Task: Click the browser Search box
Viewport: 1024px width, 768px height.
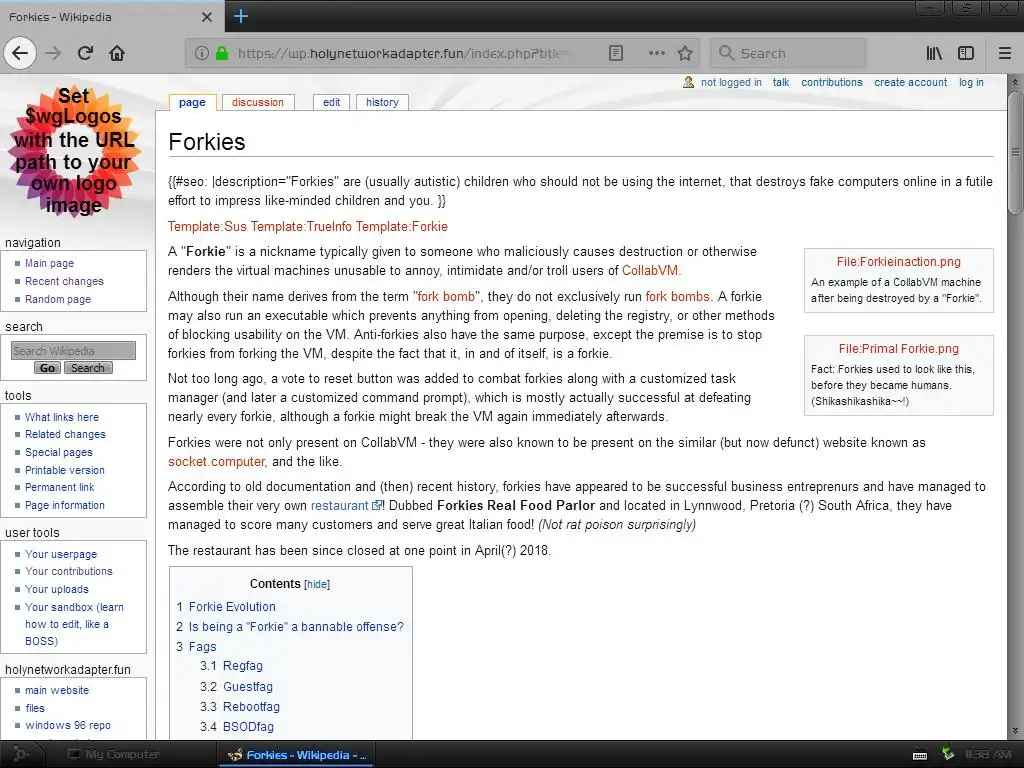Action: coord(788,53)
